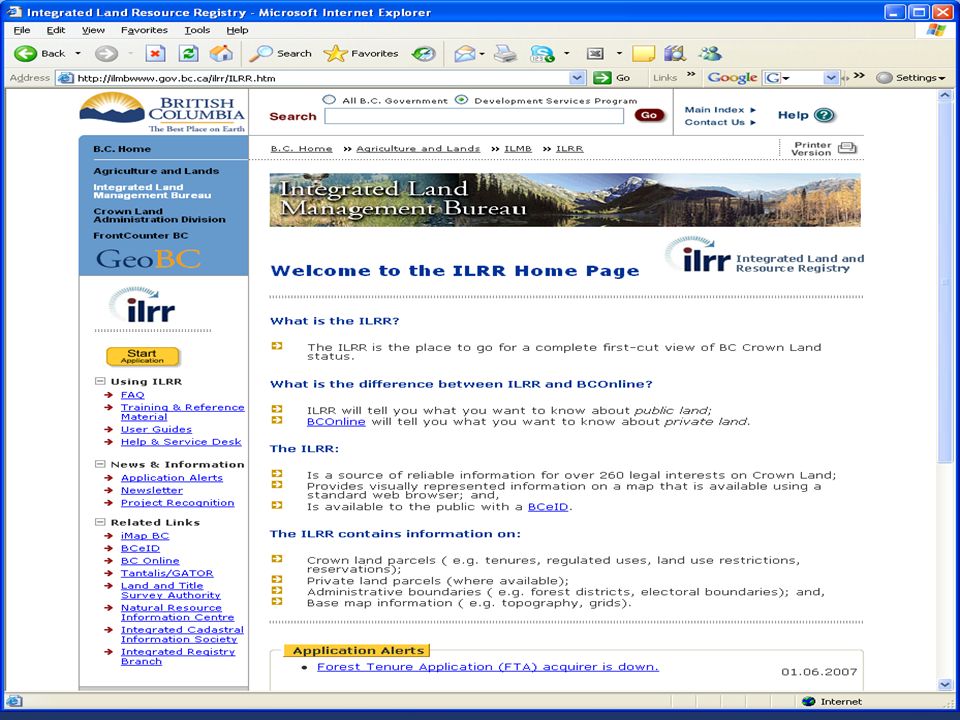This screenshot has width=960, height=720.
Task: Open the Research books icon
Action: [x=675, y=54]
